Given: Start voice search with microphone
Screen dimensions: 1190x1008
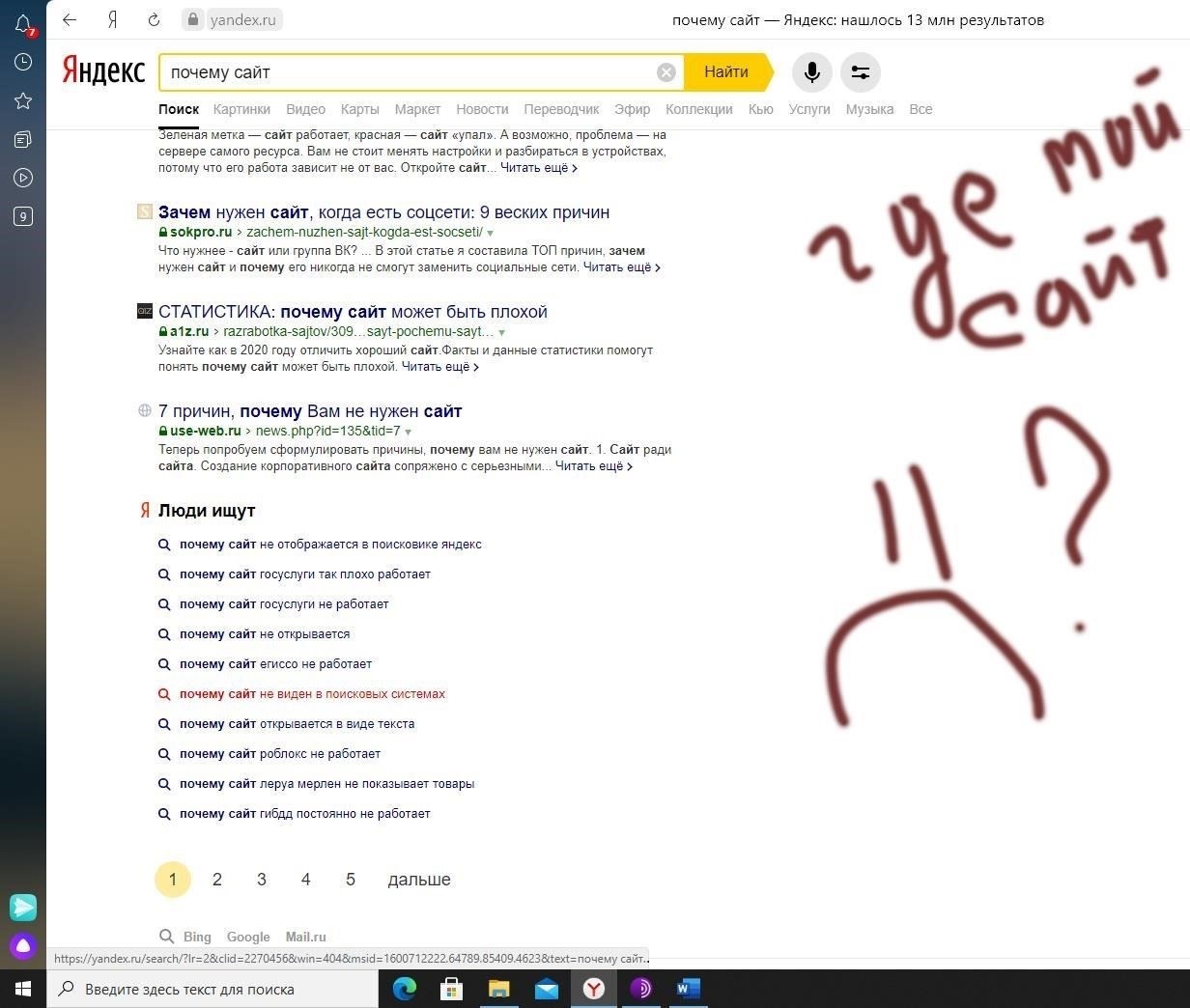Looking at the screenshot, I should [812, 72].
